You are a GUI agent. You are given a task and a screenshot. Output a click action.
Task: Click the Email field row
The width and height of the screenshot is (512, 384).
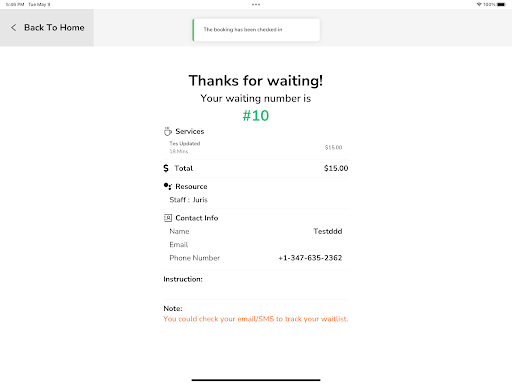(256, 245)
